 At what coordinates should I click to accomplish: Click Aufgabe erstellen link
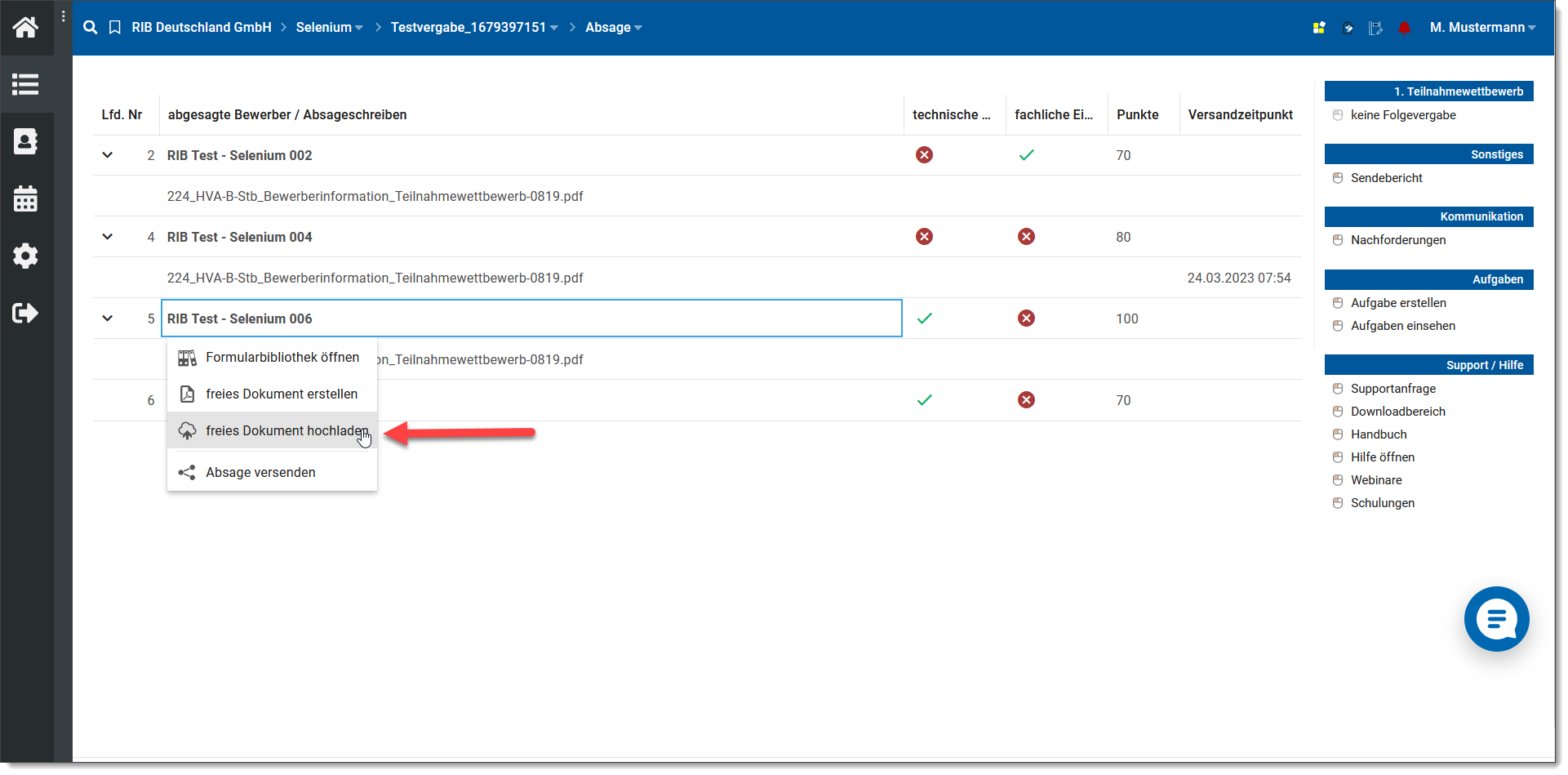(x=1398, y=303)
